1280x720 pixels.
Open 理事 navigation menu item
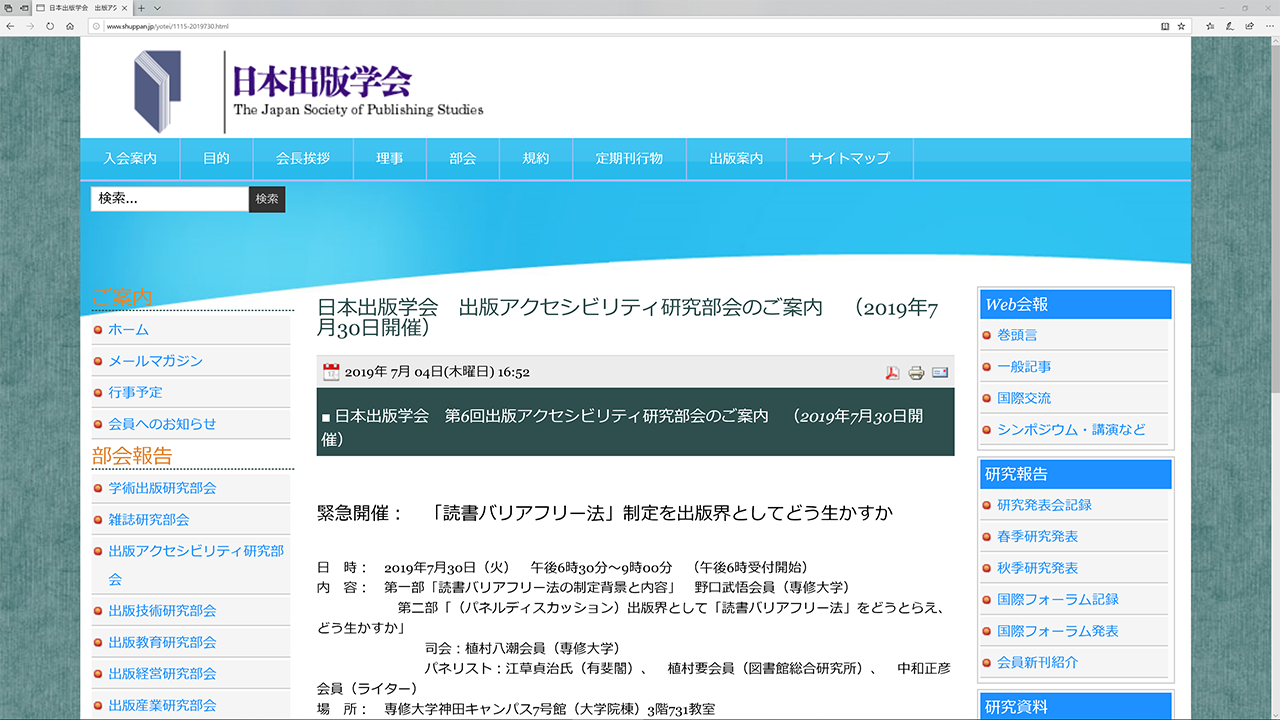point(390,159)
